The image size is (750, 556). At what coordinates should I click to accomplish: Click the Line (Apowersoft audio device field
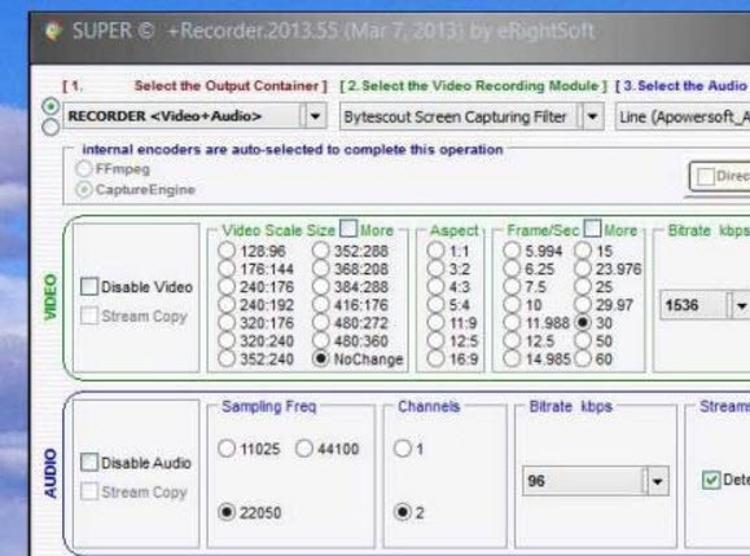pos(683,117)
